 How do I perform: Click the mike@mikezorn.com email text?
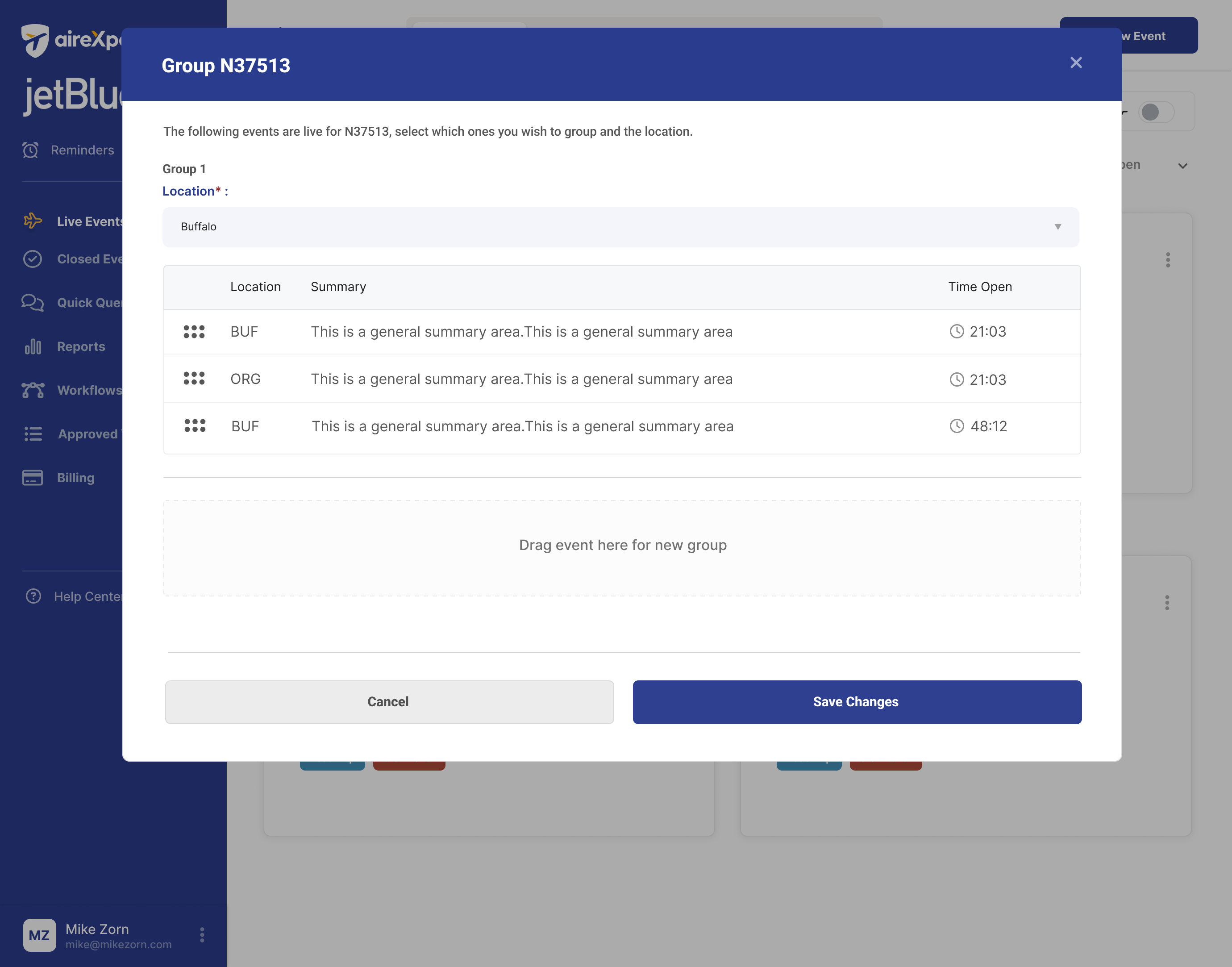(118, 944)
